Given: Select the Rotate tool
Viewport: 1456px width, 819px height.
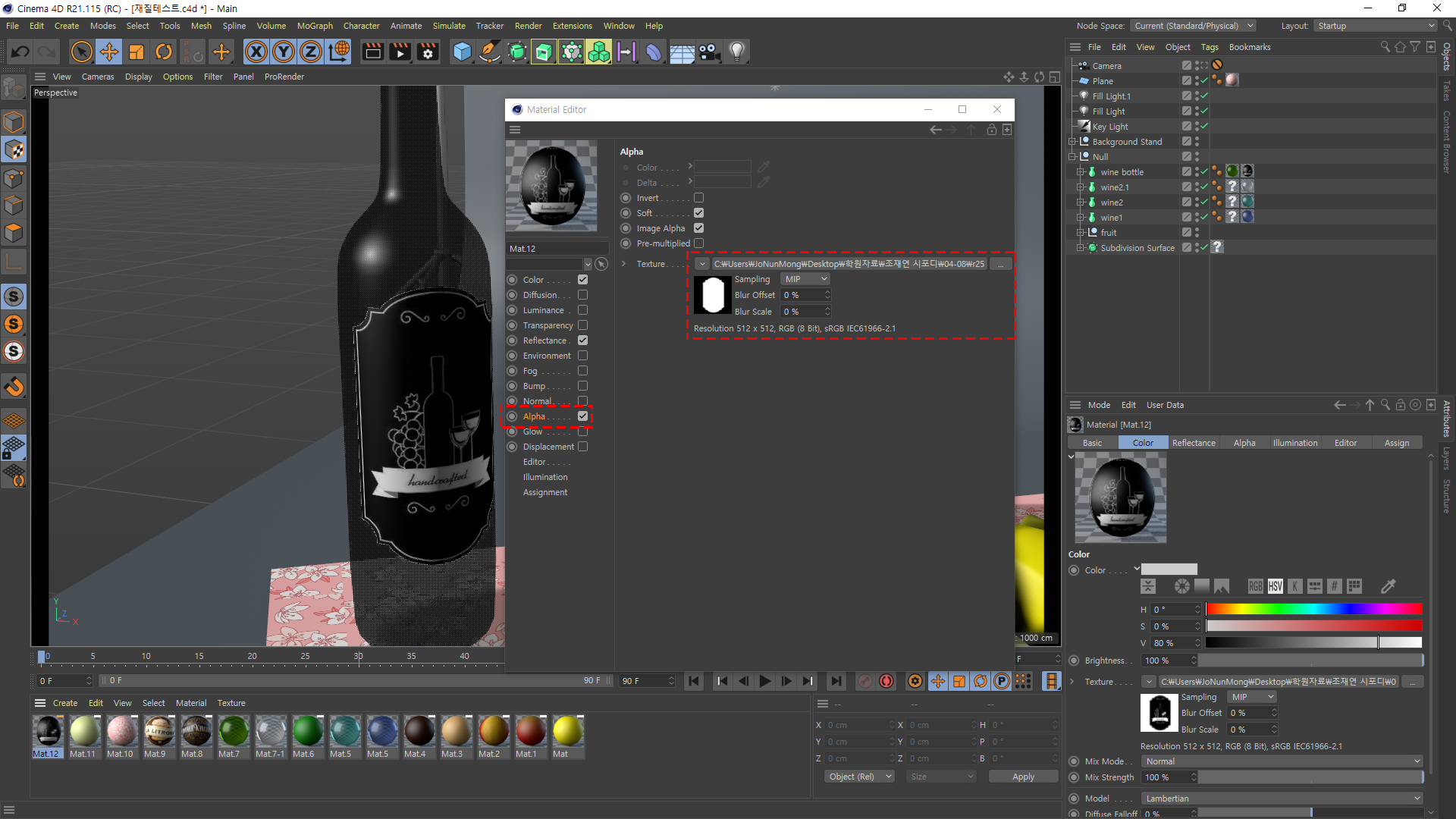Looking at the screenshot, I should [164, 52].
